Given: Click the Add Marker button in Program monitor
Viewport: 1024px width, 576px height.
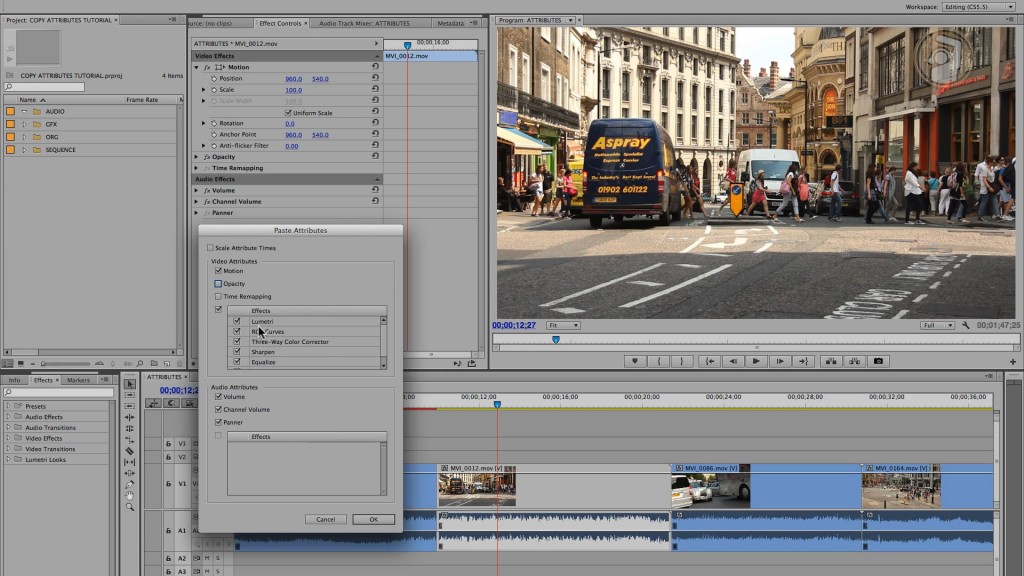Looking at the screenshot, I should click(635, 361).
